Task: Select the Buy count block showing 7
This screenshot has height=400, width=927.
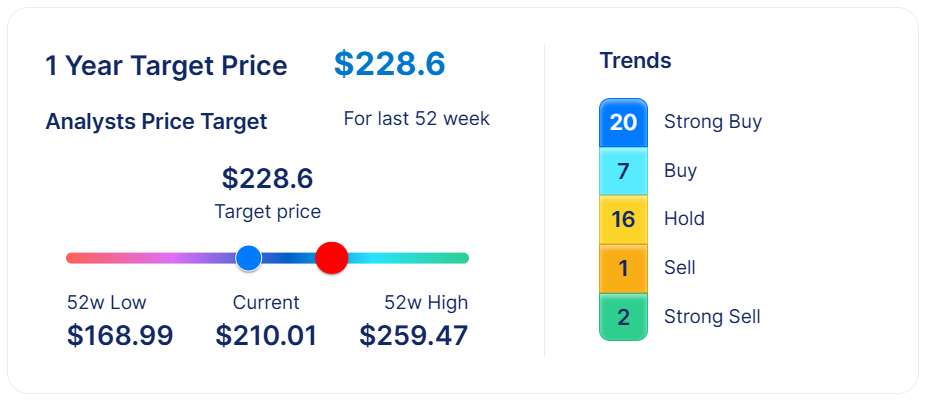Action: [x=623, y=171]
